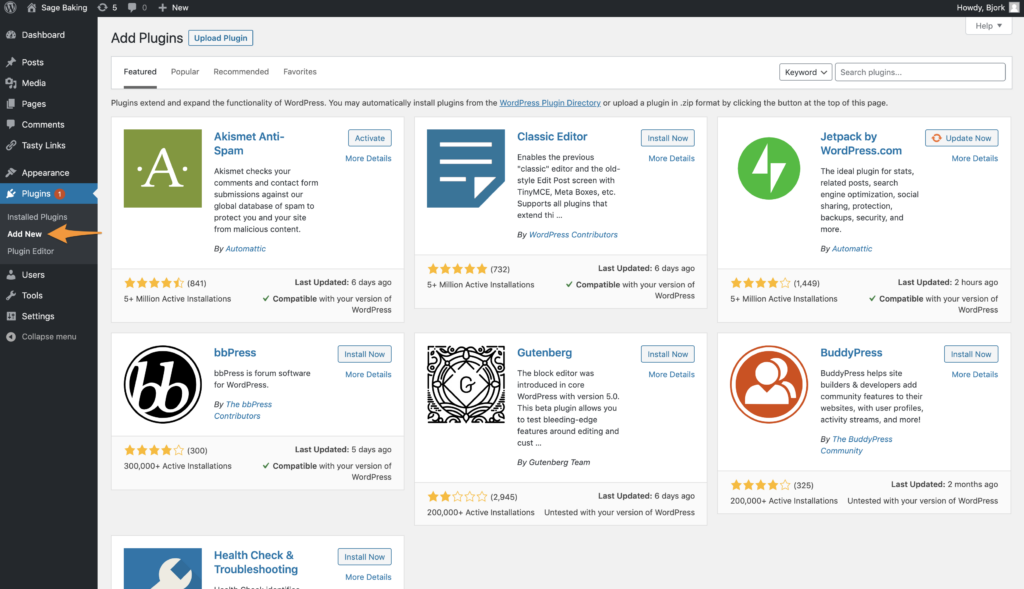Open WordPress Contributors author link
The height and width of the screenshot is (589, 1024).
(x=573, y=234)
